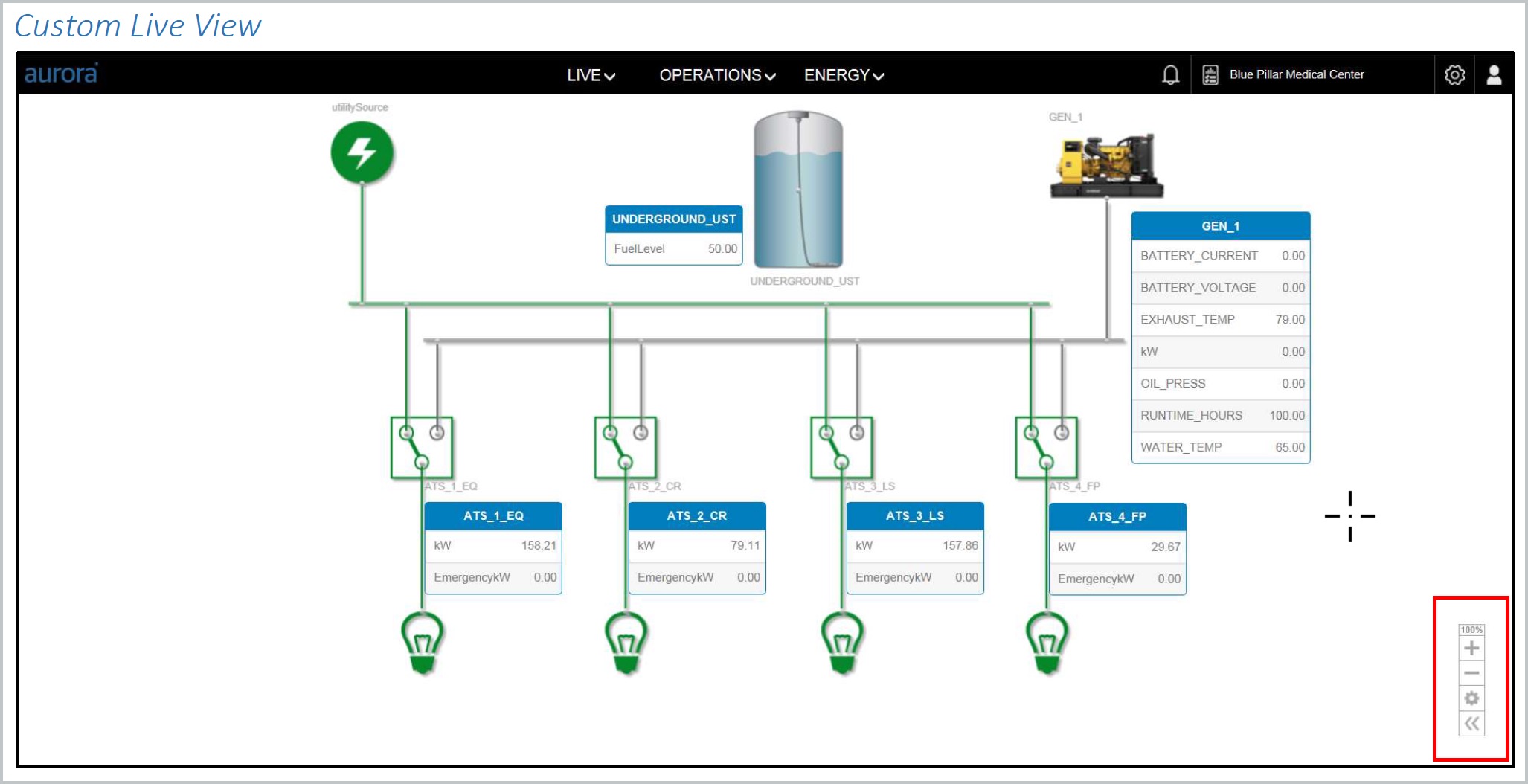Expand the LIVE dropdown menu
This screenshot has width=1528, height=784.
[591, 75]
